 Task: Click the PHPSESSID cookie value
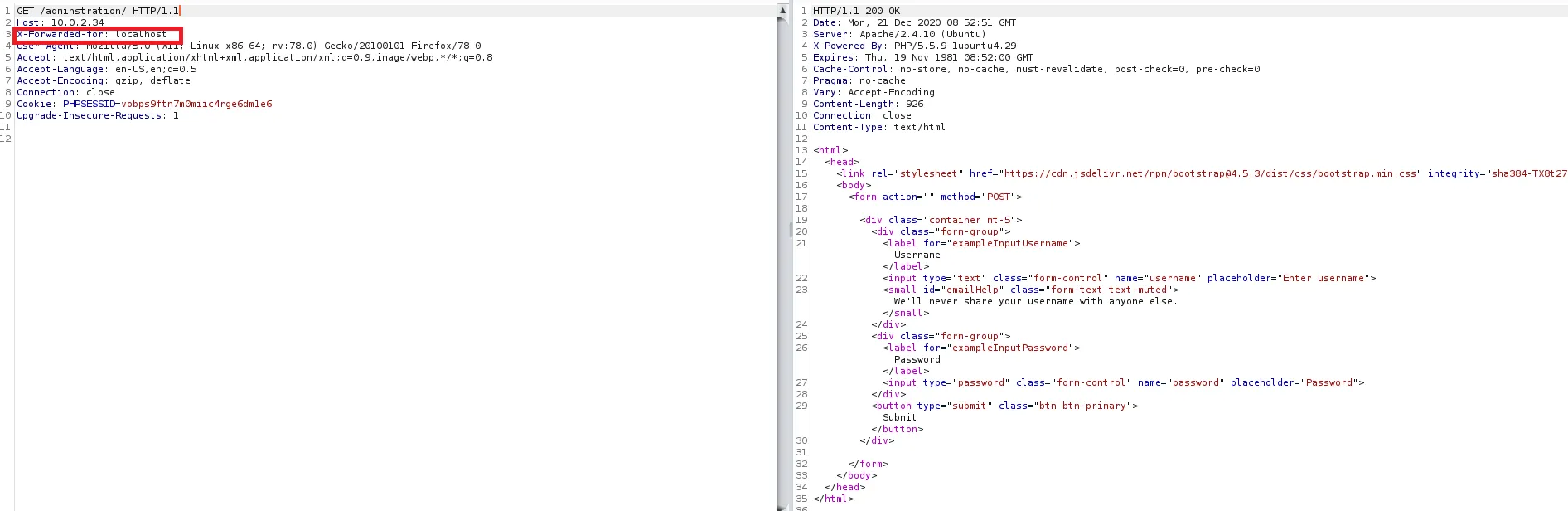coord(196,104)
